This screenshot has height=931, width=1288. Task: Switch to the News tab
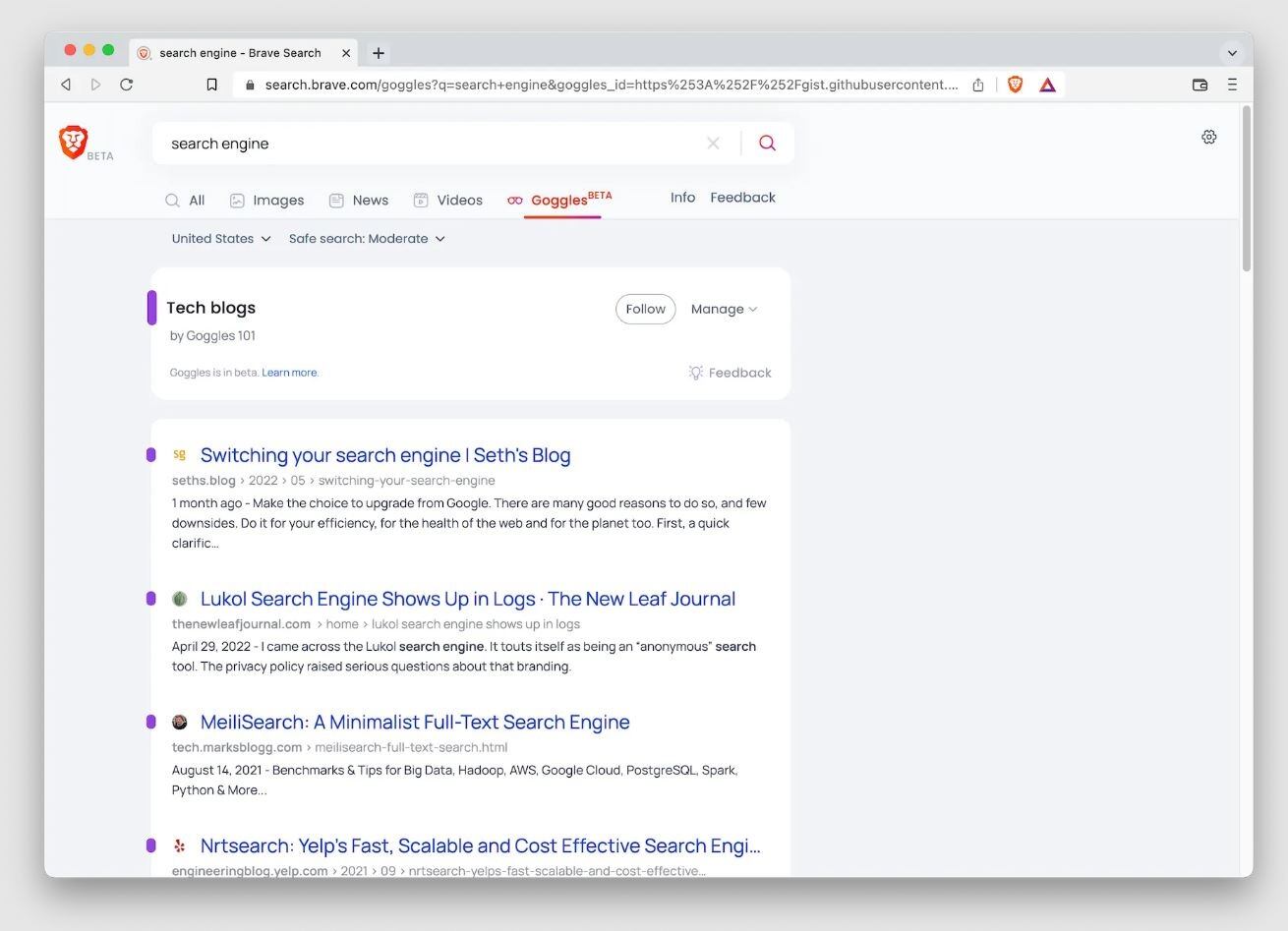358,201
